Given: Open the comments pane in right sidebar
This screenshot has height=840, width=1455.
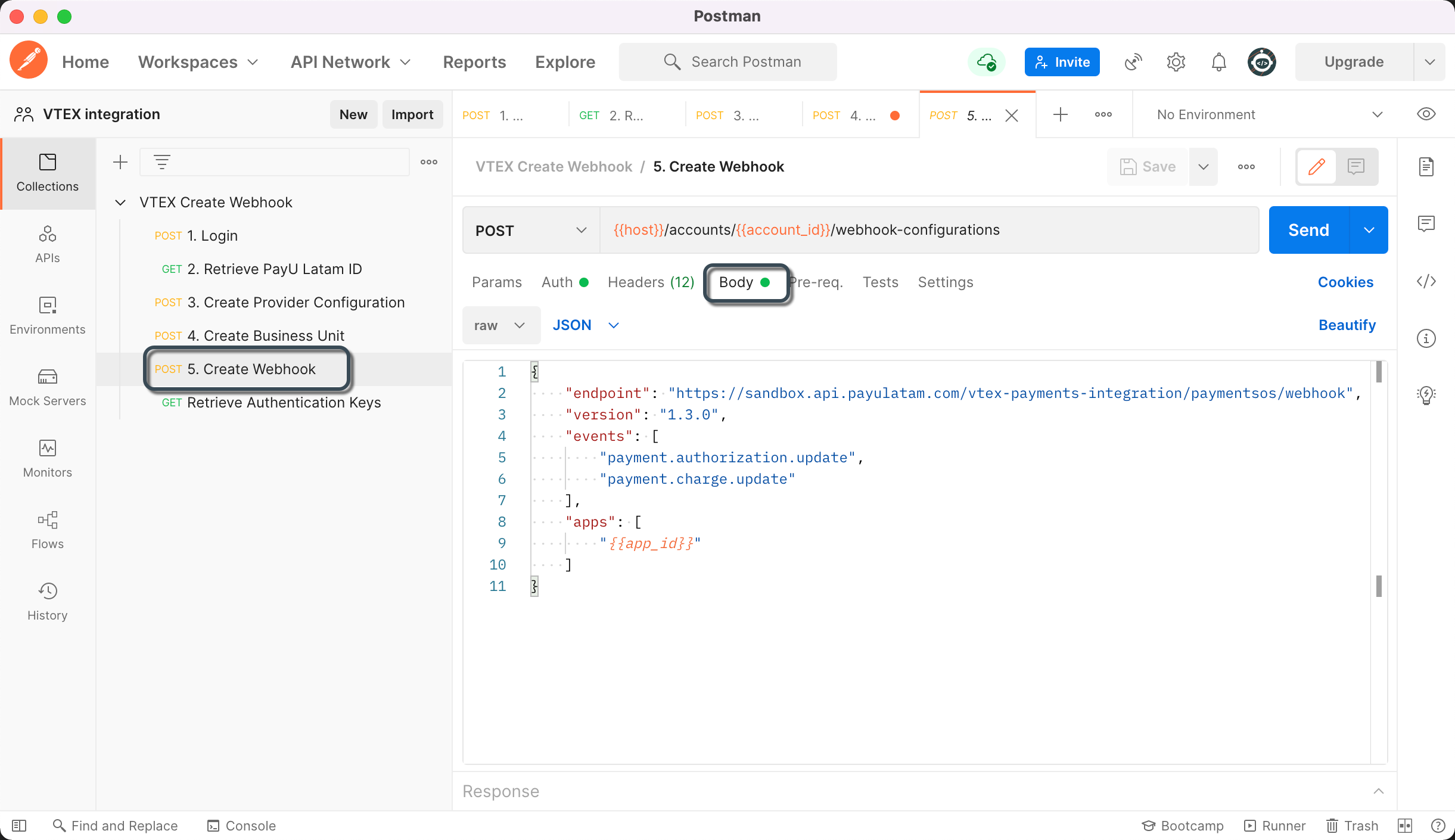Looking at the screenshot, I should click(x=1426, y=224).
